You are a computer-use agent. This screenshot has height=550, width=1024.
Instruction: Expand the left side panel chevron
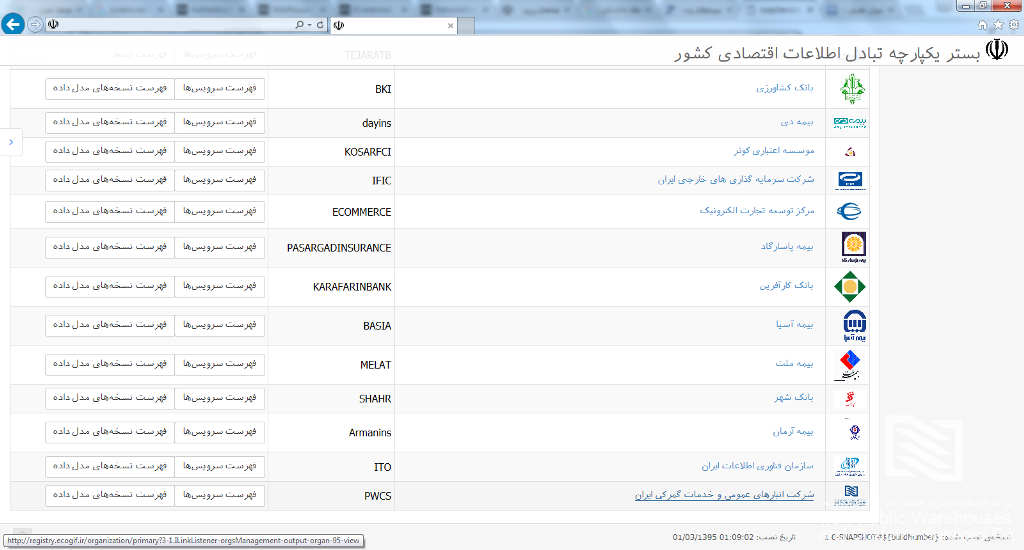point(11,142)
